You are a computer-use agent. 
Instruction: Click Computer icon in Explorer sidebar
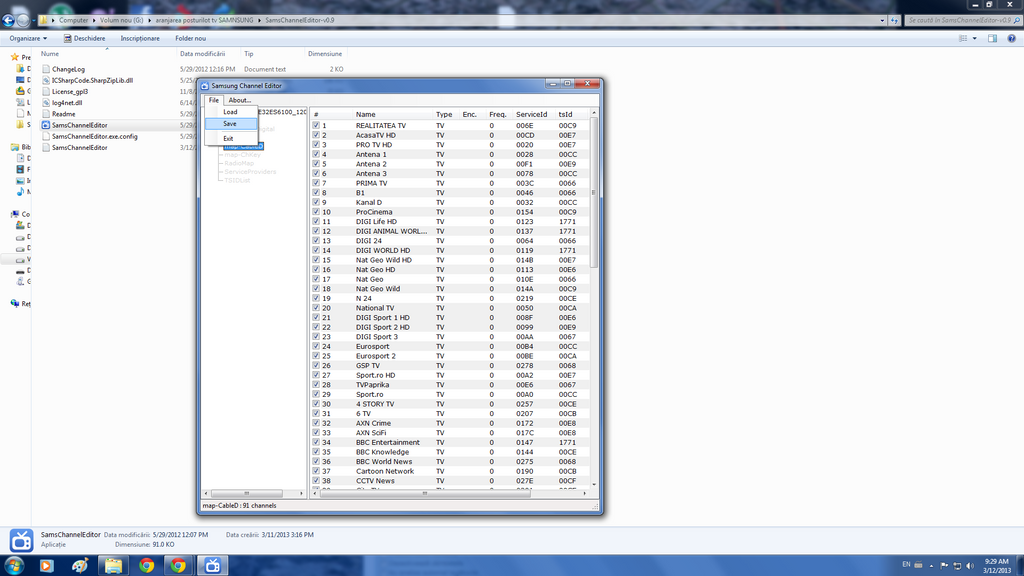[14, 214]
